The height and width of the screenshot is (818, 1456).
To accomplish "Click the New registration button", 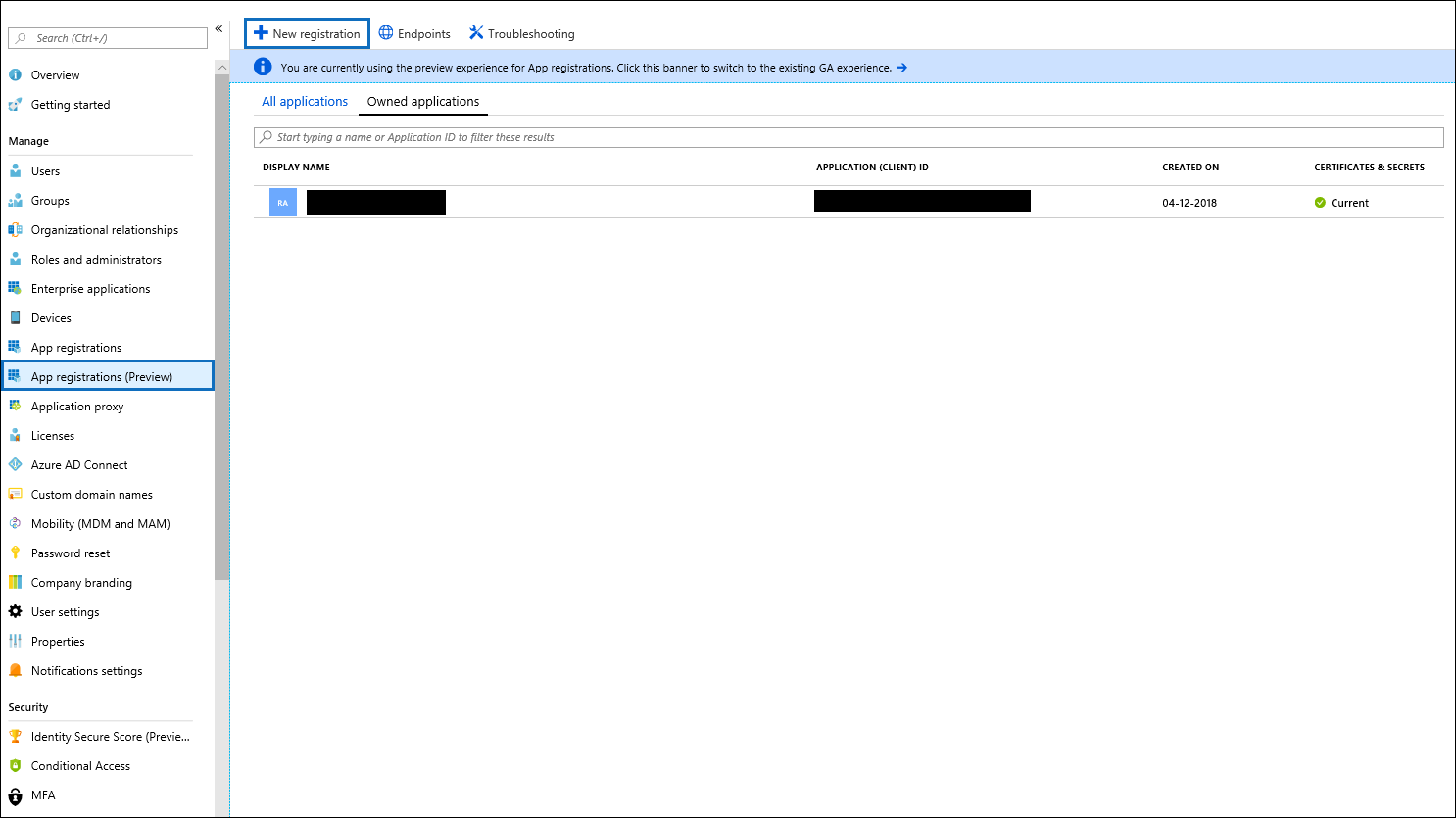I will [307, 32].
